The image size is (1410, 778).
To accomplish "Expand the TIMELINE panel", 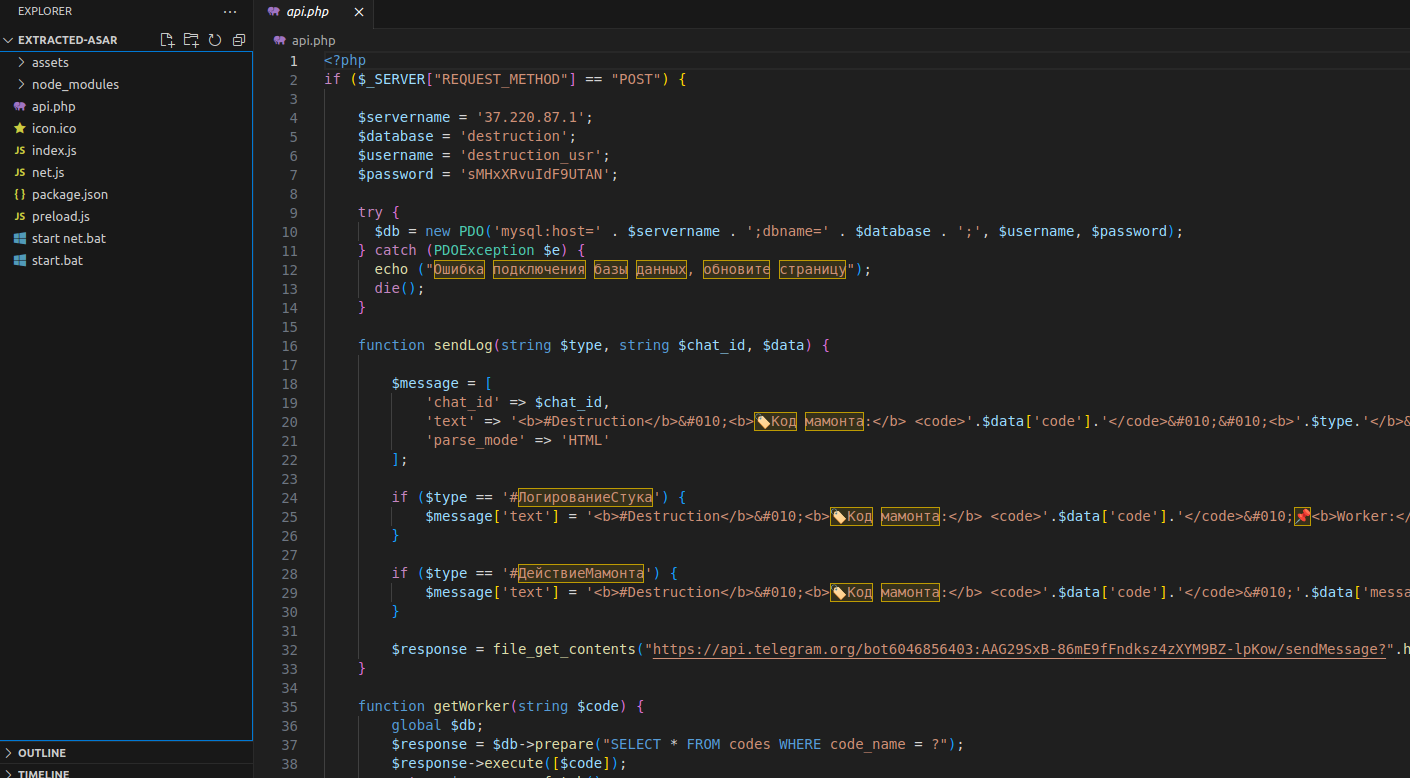I will coord(9,773).
